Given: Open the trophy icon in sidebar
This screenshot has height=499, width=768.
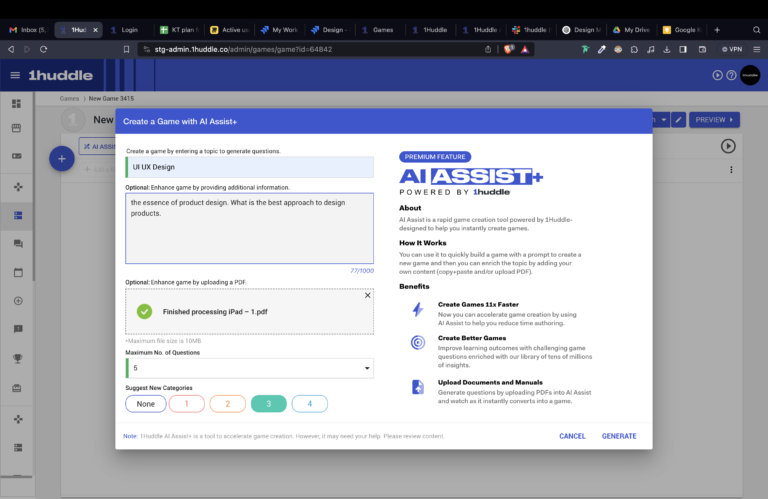Looking at the screenshot, I should tap(16, 358).
